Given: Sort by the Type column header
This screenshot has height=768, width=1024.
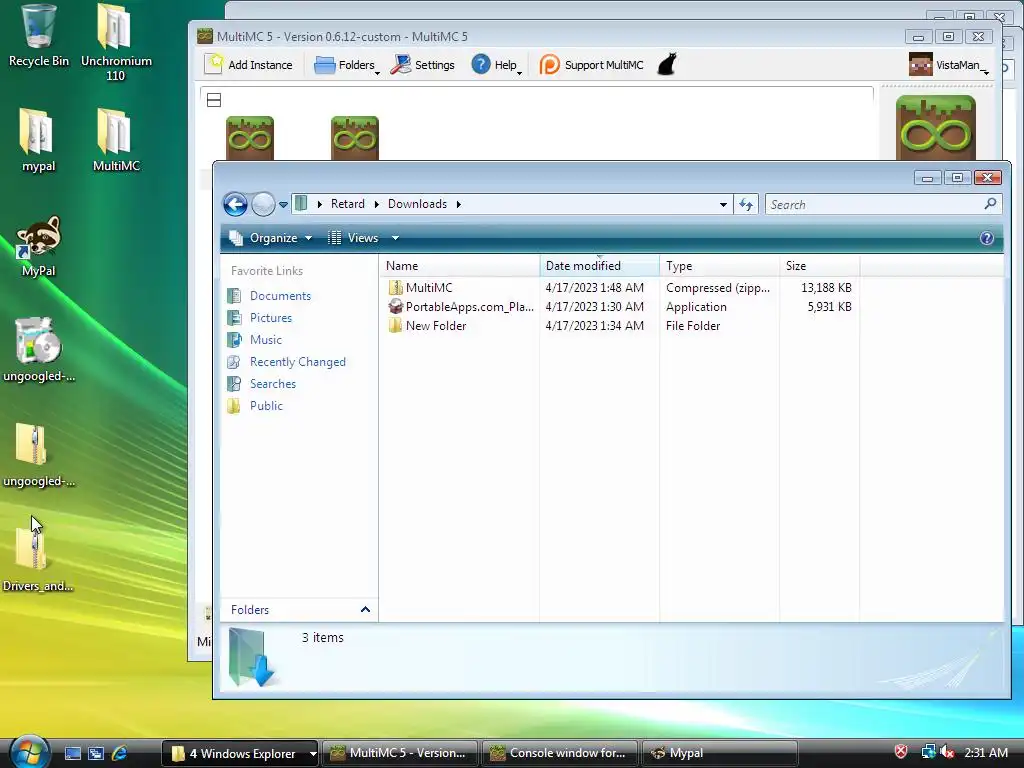Looking at the screenshot, I should pyautogui.click(x=719, y=266).
